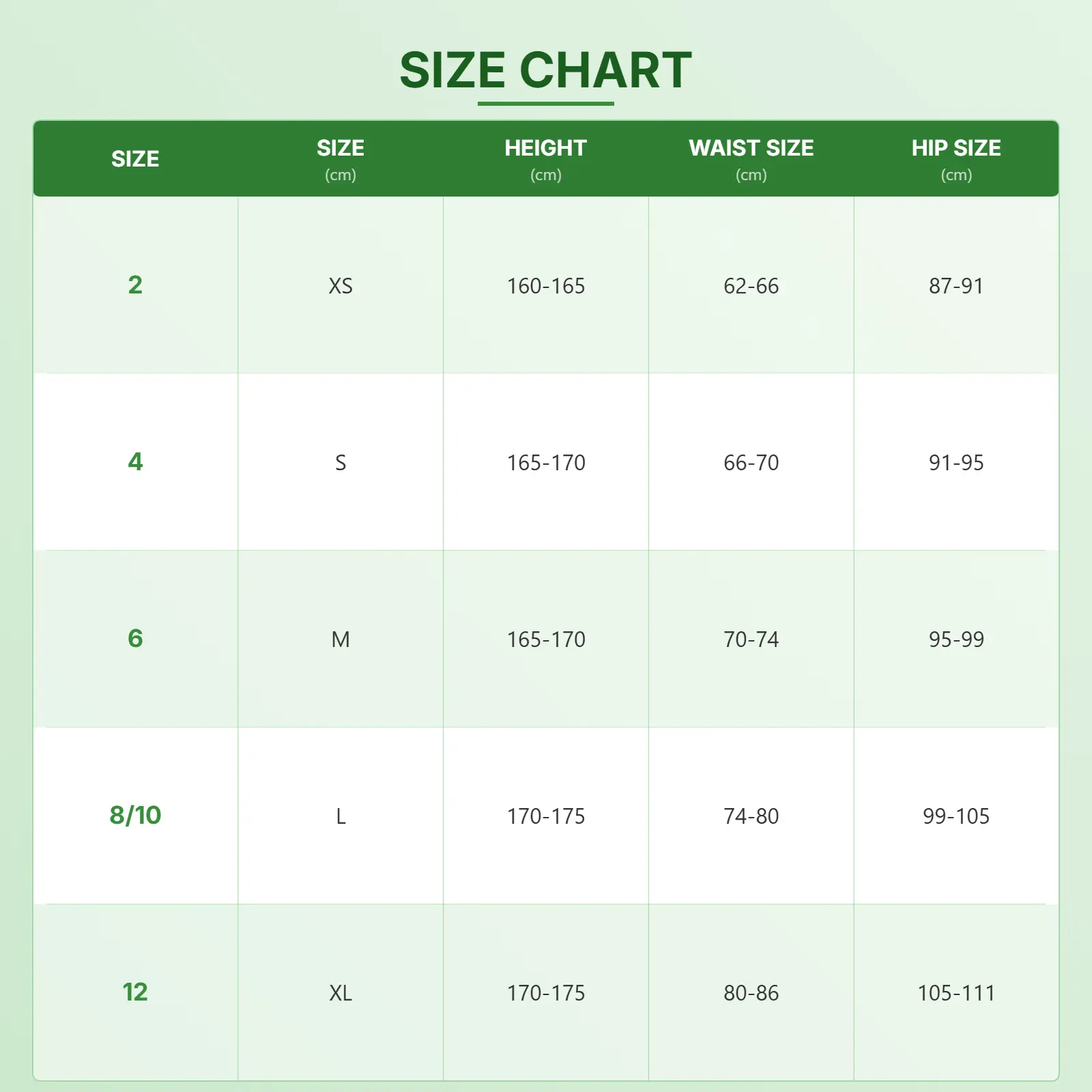Screen dimensions: 1092x1092
Task: Click size 2 row label
Action: [x=135, y=285]
